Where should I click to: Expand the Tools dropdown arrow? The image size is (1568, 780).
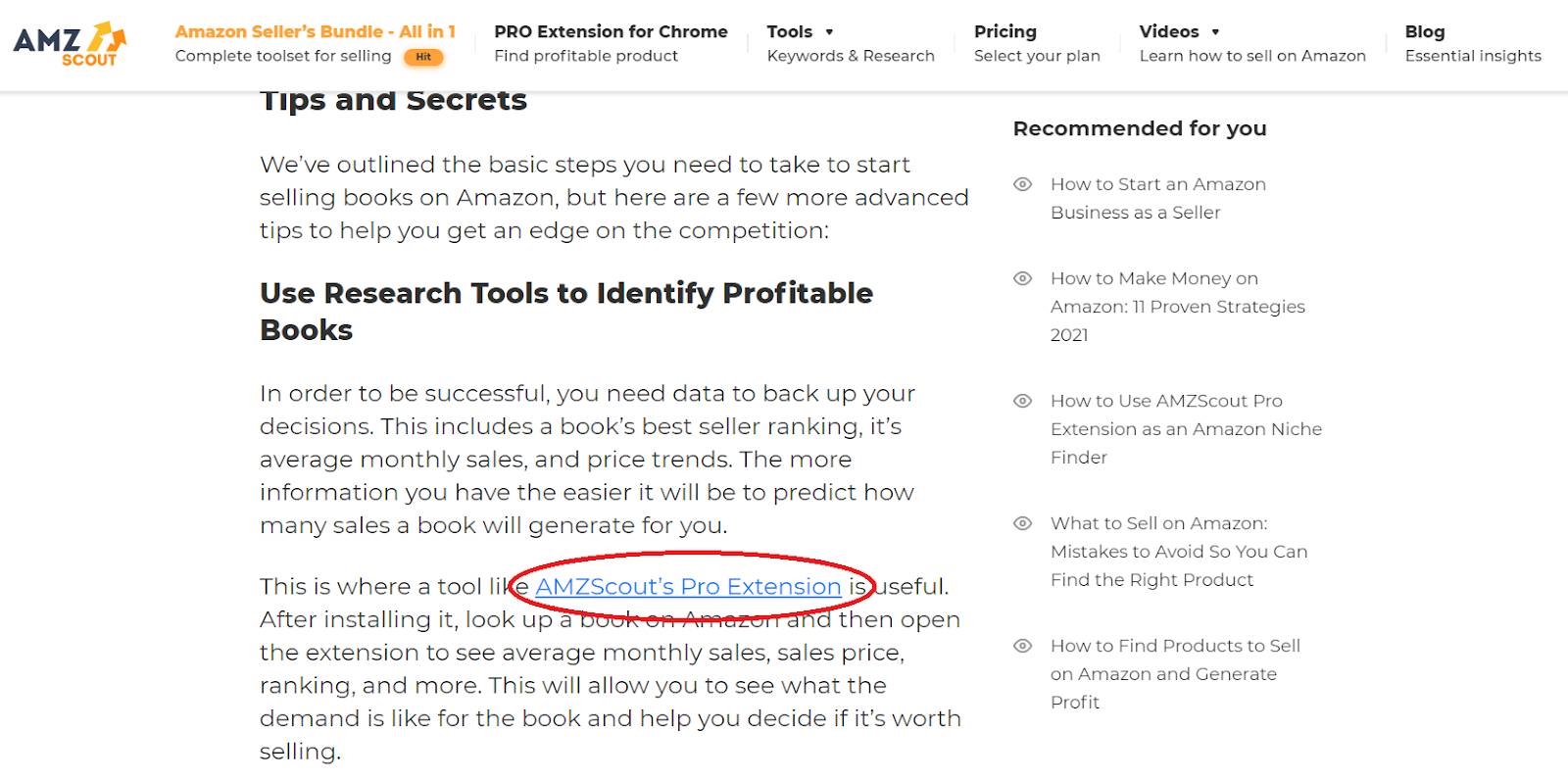click(x=829, y=32)
